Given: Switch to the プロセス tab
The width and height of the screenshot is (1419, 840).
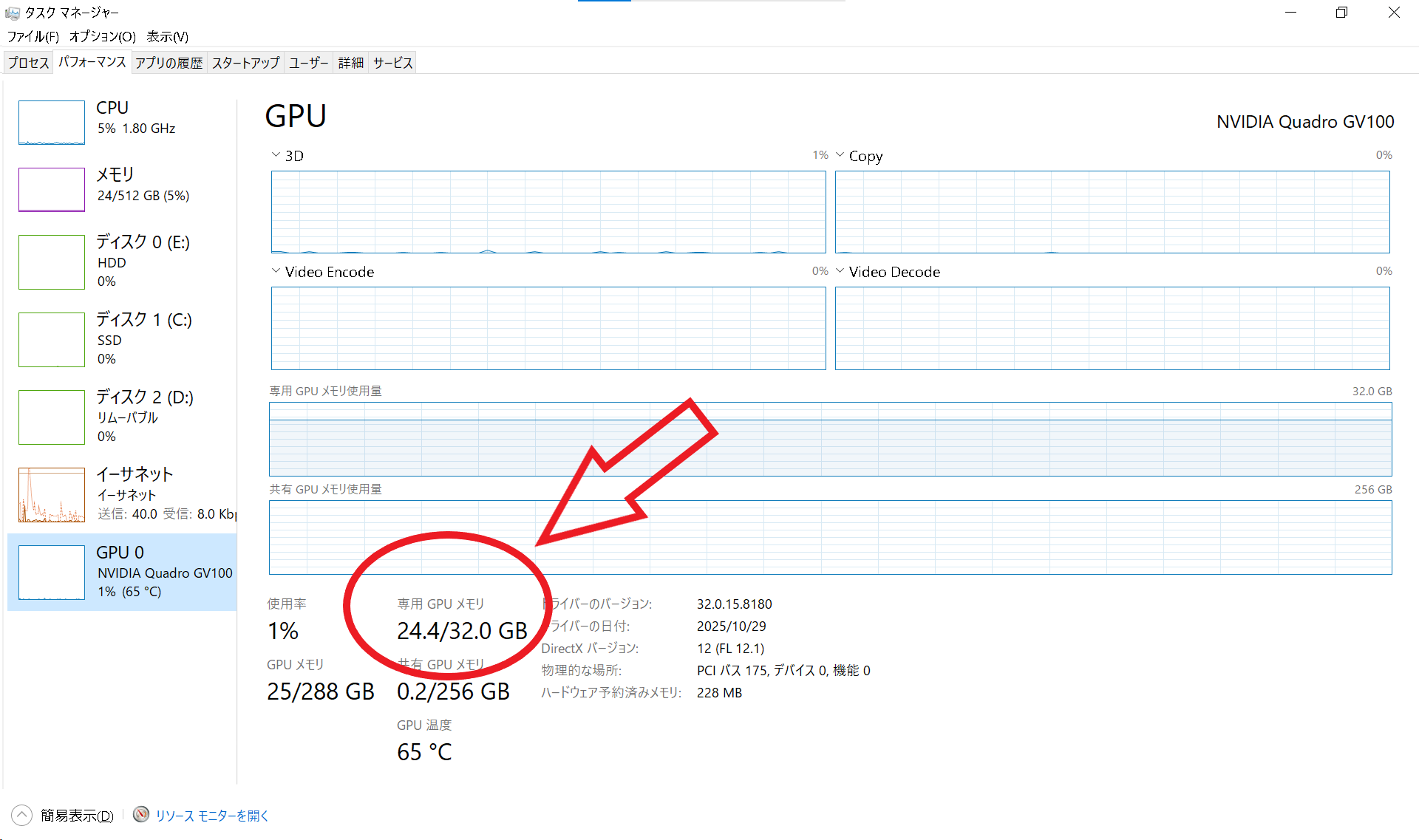Looking at the screenshot, I should pyautogui.click(x=28, y=63).
